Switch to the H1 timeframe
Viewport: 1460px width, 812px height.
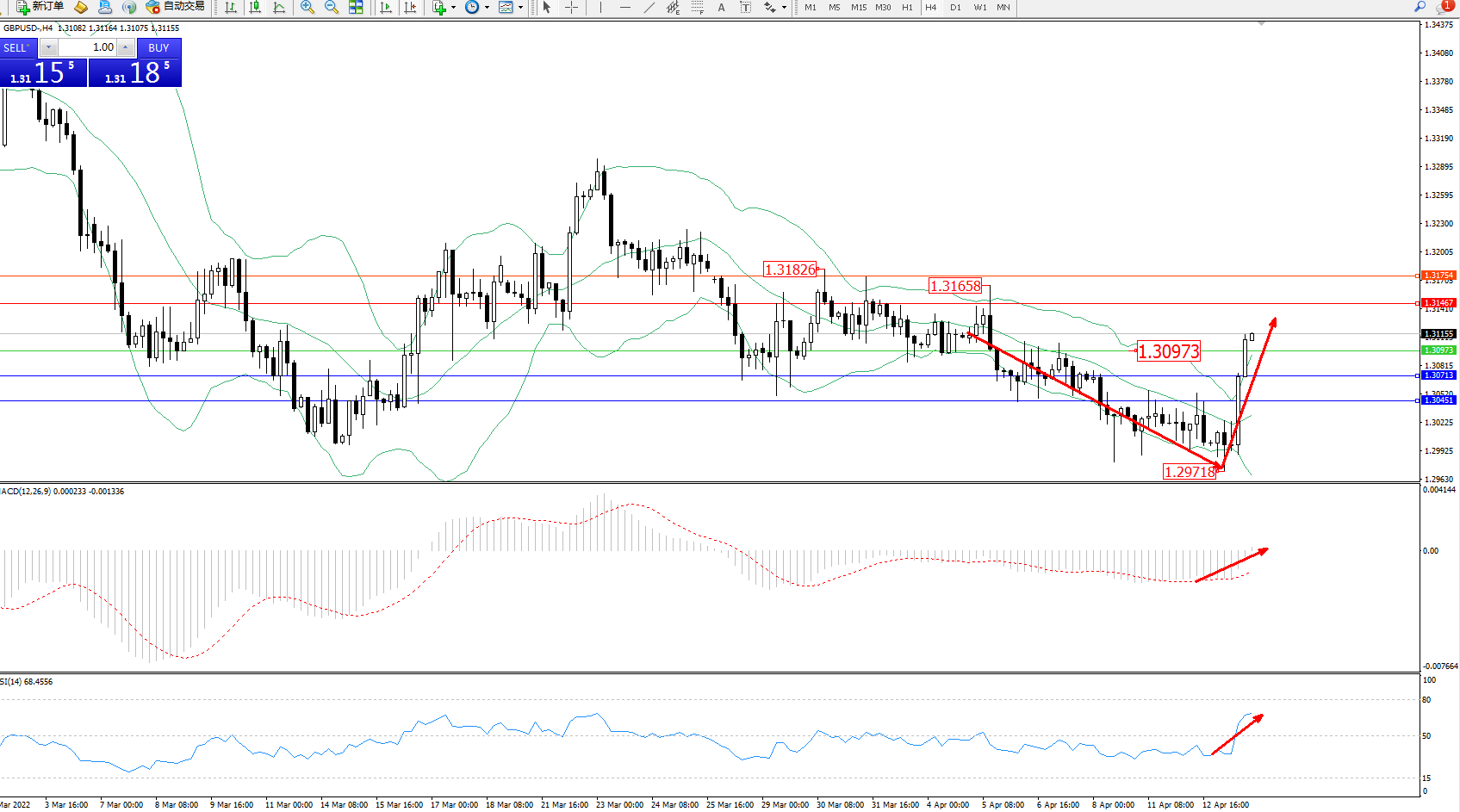point(907,7)
